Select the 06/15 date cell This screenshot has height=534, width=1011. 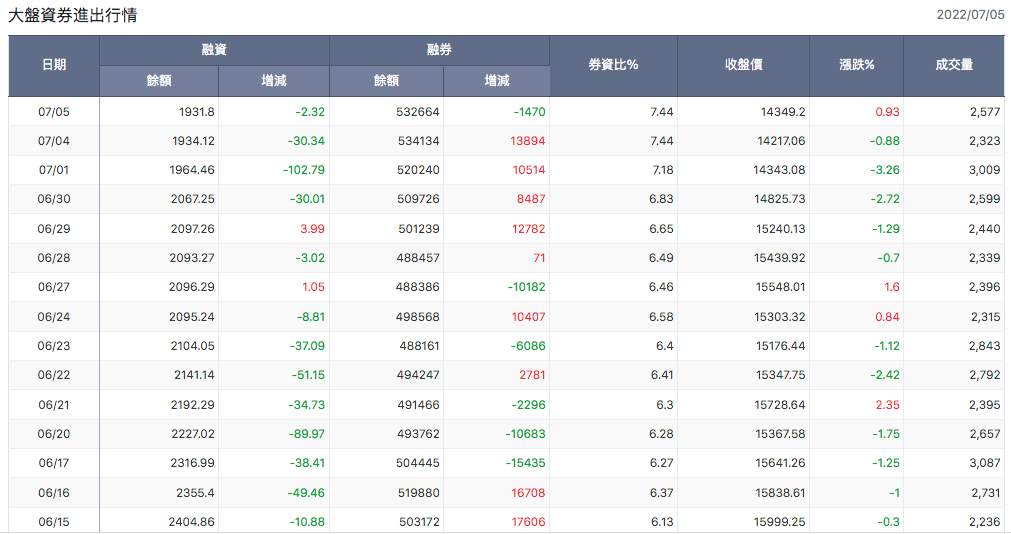(x=54, y=522)
